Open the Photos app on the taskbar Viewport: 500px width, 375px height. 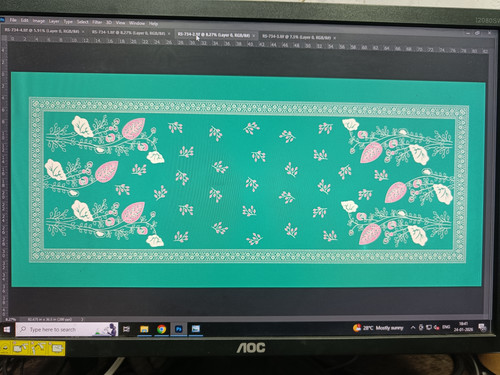(196, 329)
